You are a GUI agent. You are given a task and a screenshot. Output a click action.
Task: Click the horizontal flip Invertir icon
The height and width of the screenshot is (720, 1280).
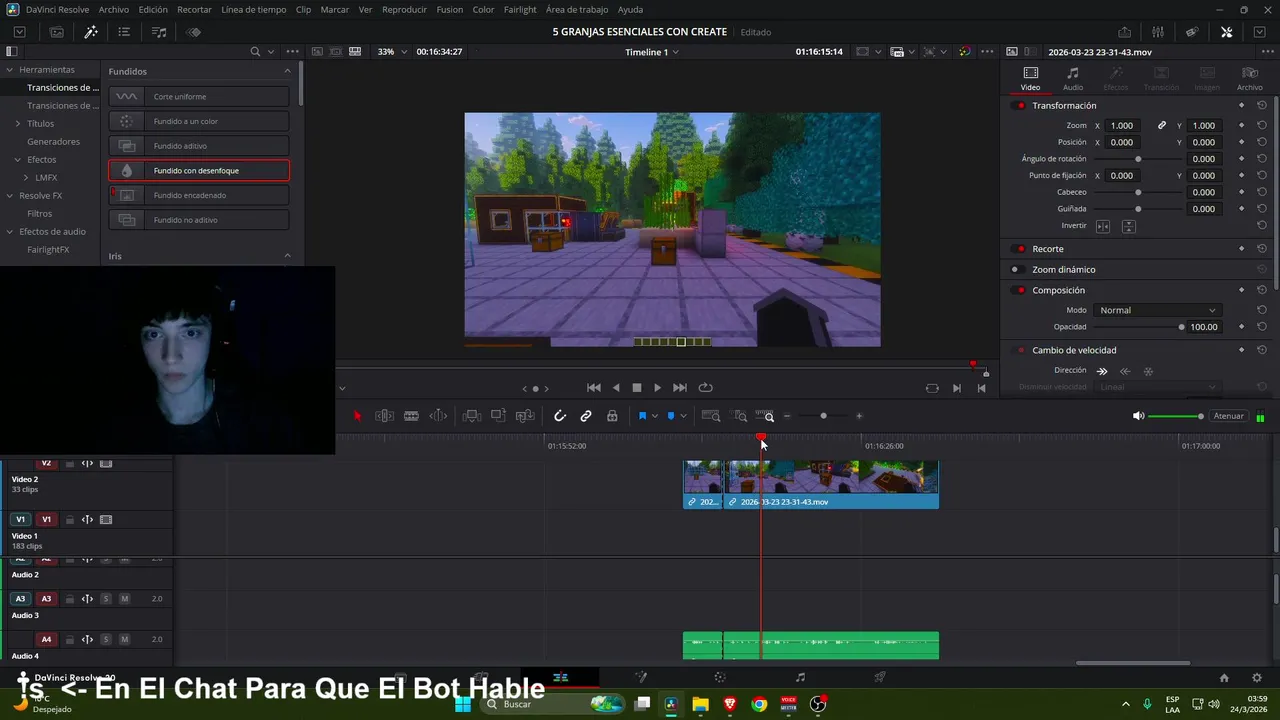(1103, 226)
